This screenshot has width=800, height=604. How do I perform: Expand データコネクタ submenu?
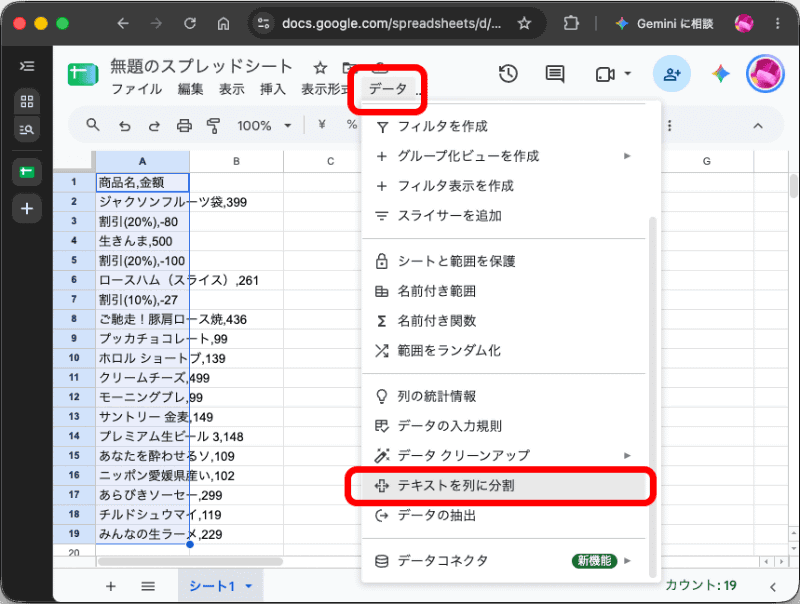click(627, 561)
